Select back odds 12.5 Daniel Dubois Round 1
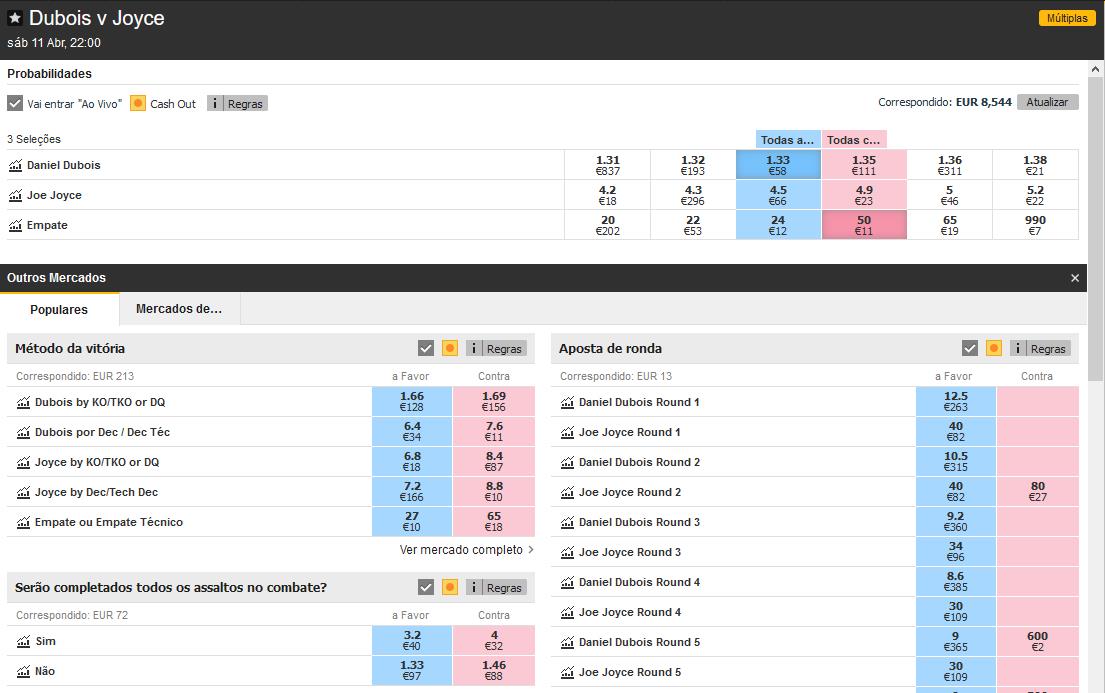 956,402
